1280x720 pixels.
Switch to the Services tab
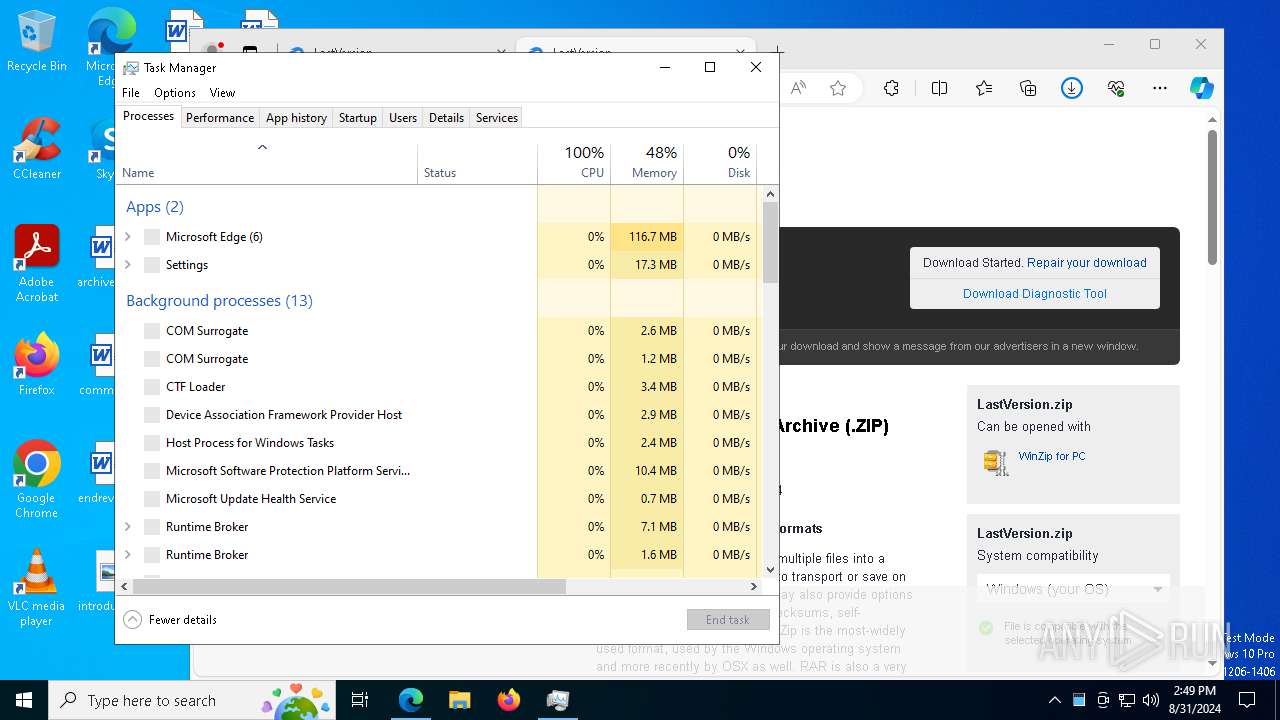coord(497,118)
